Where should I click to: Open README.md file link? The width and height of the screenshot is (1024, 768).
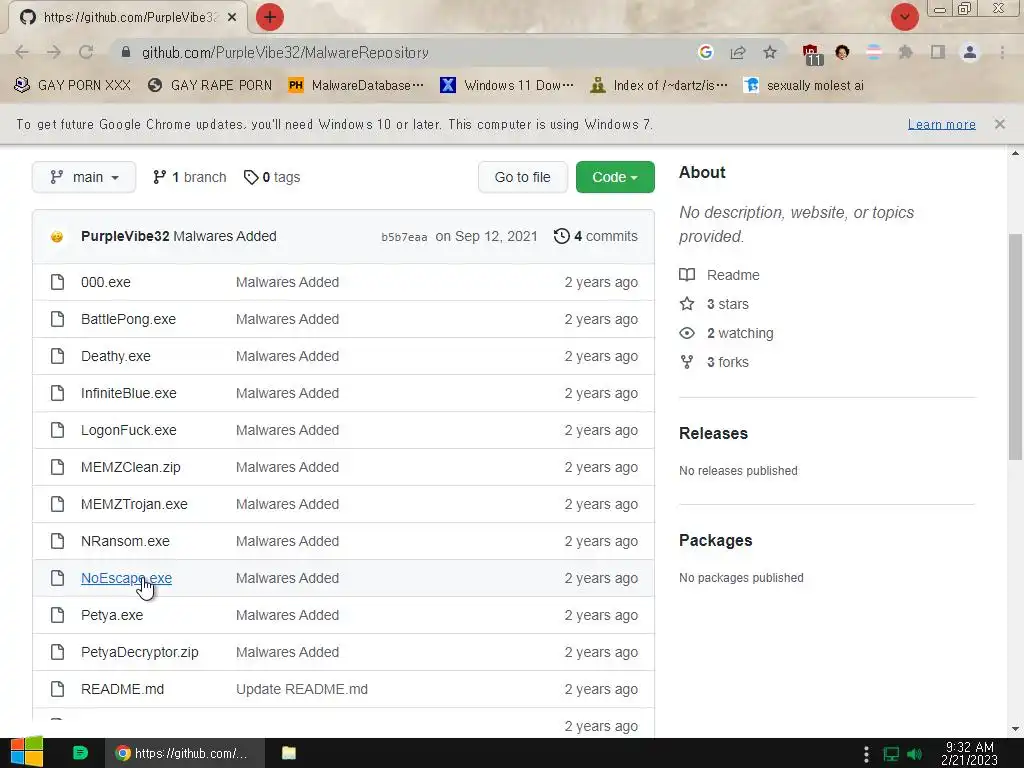point(122,689)
